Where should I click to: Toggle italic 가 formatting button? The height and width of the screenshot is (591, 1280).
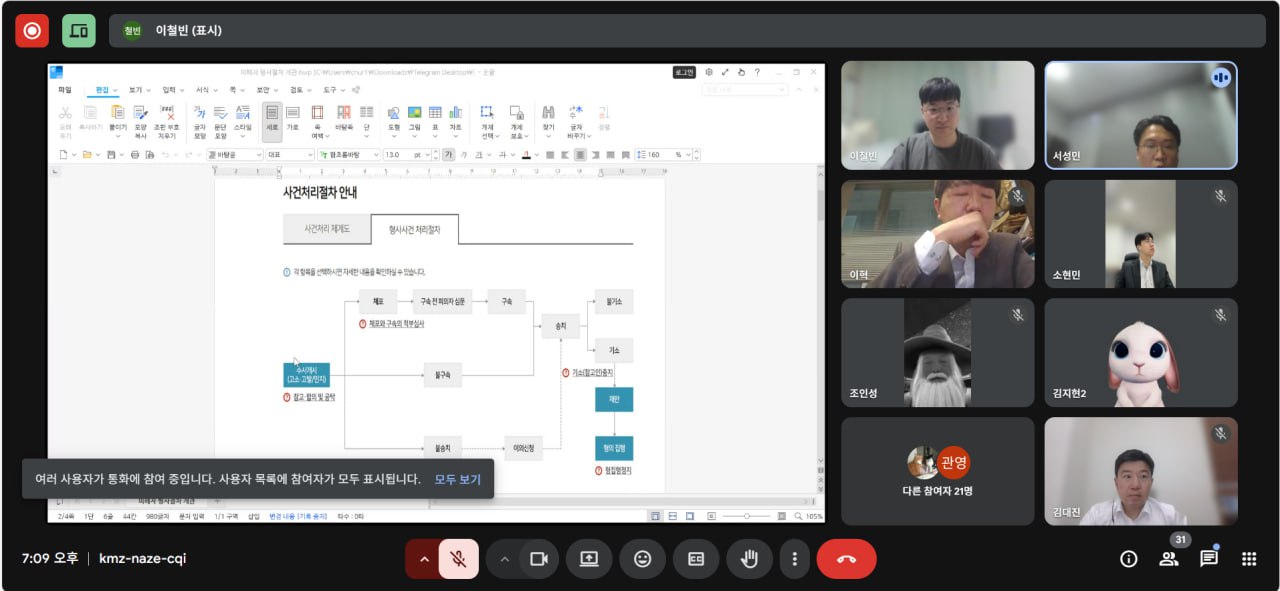pyautogui.click(x=462, y=155)
